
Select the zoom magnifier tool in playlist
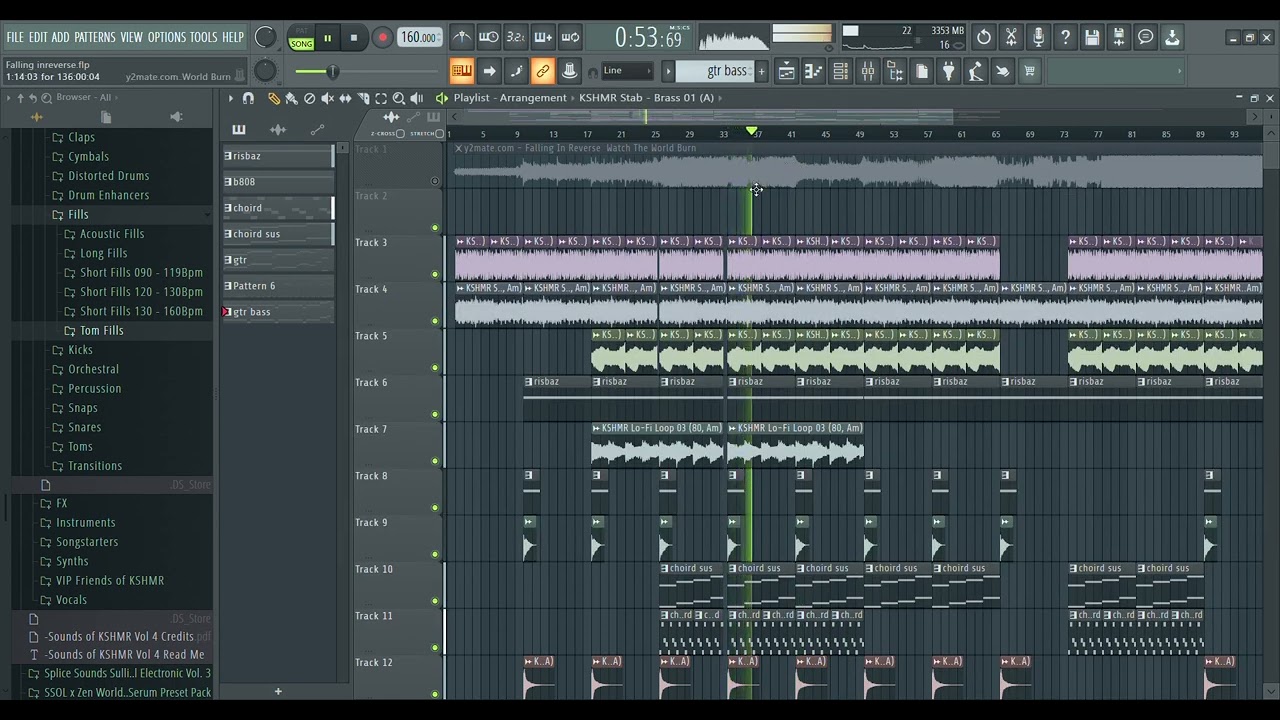click(x=399, y=98)
